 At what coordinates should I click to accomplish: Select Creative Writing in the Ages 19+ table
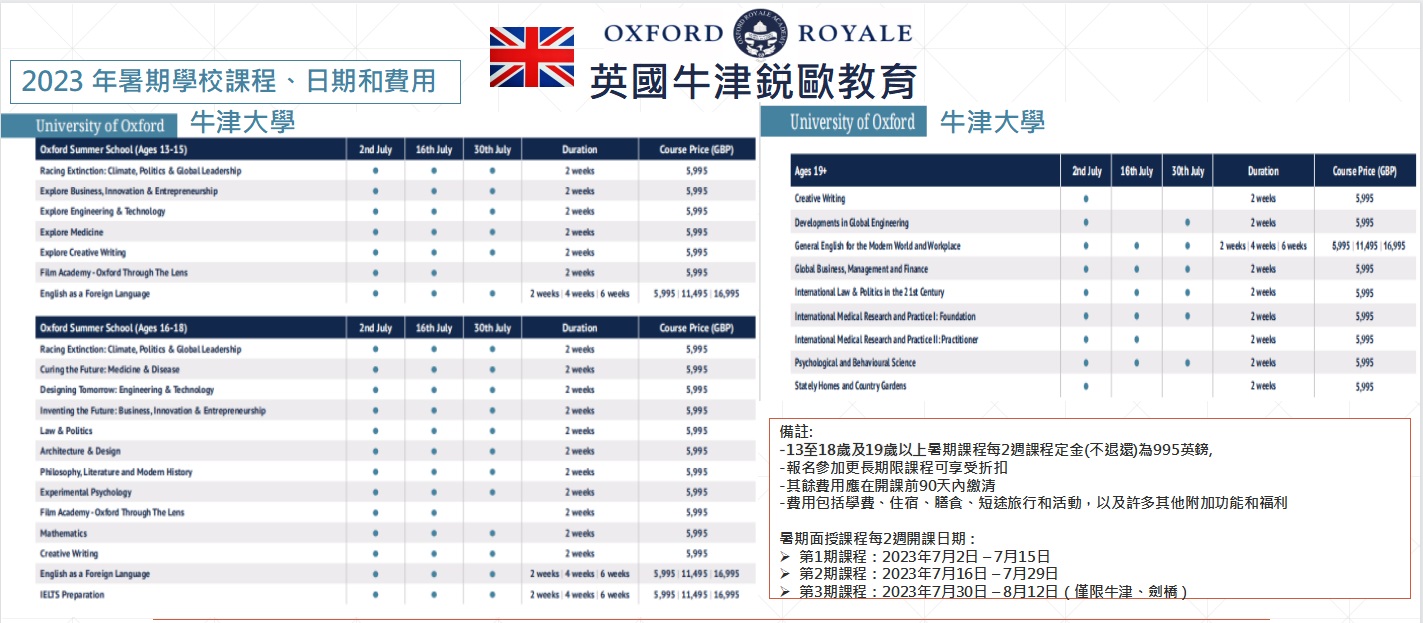tap(820, 199)
